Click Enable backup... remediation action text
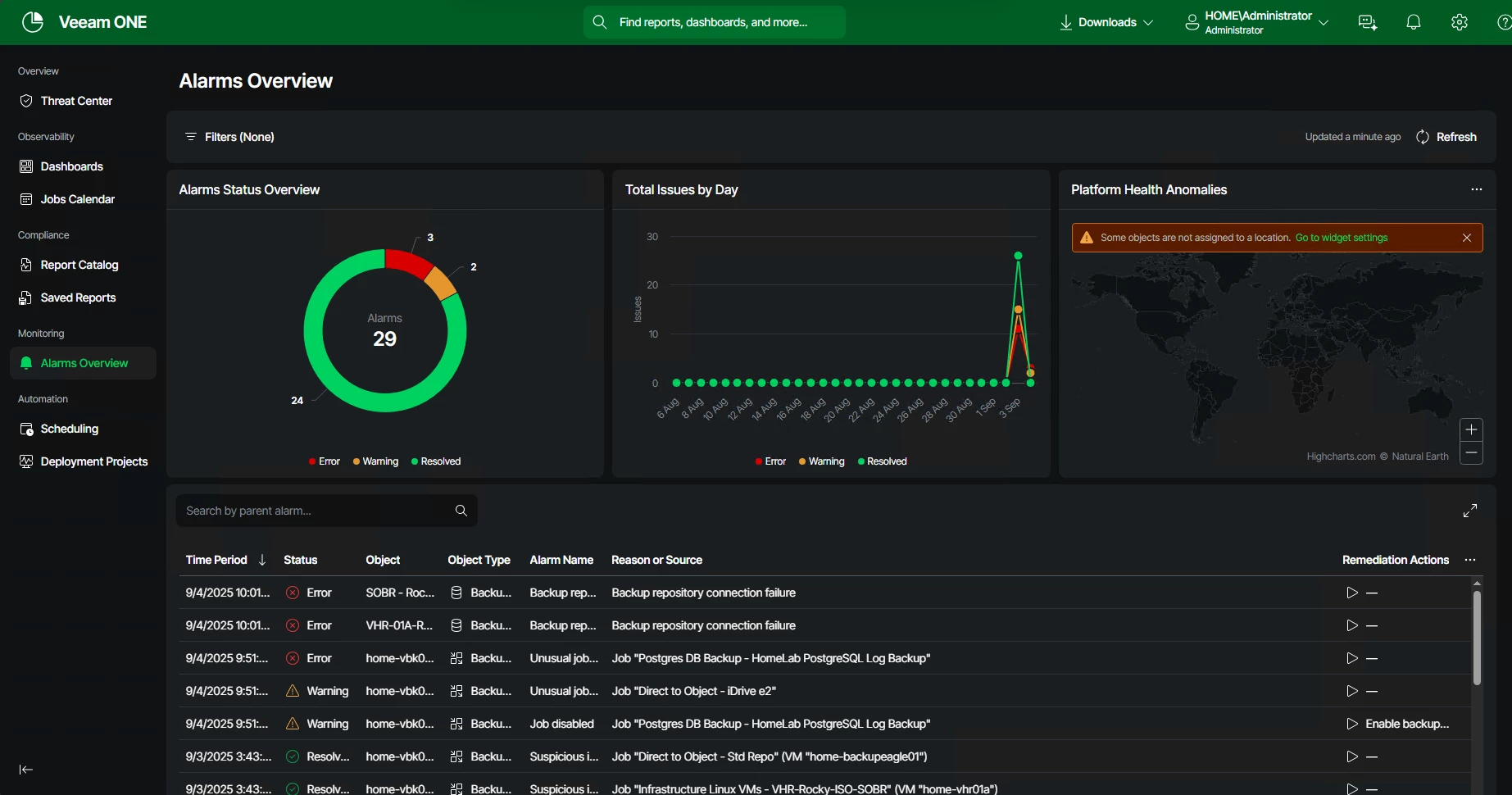This screenshot has height=795, width=1512. tap(1407, 724)
